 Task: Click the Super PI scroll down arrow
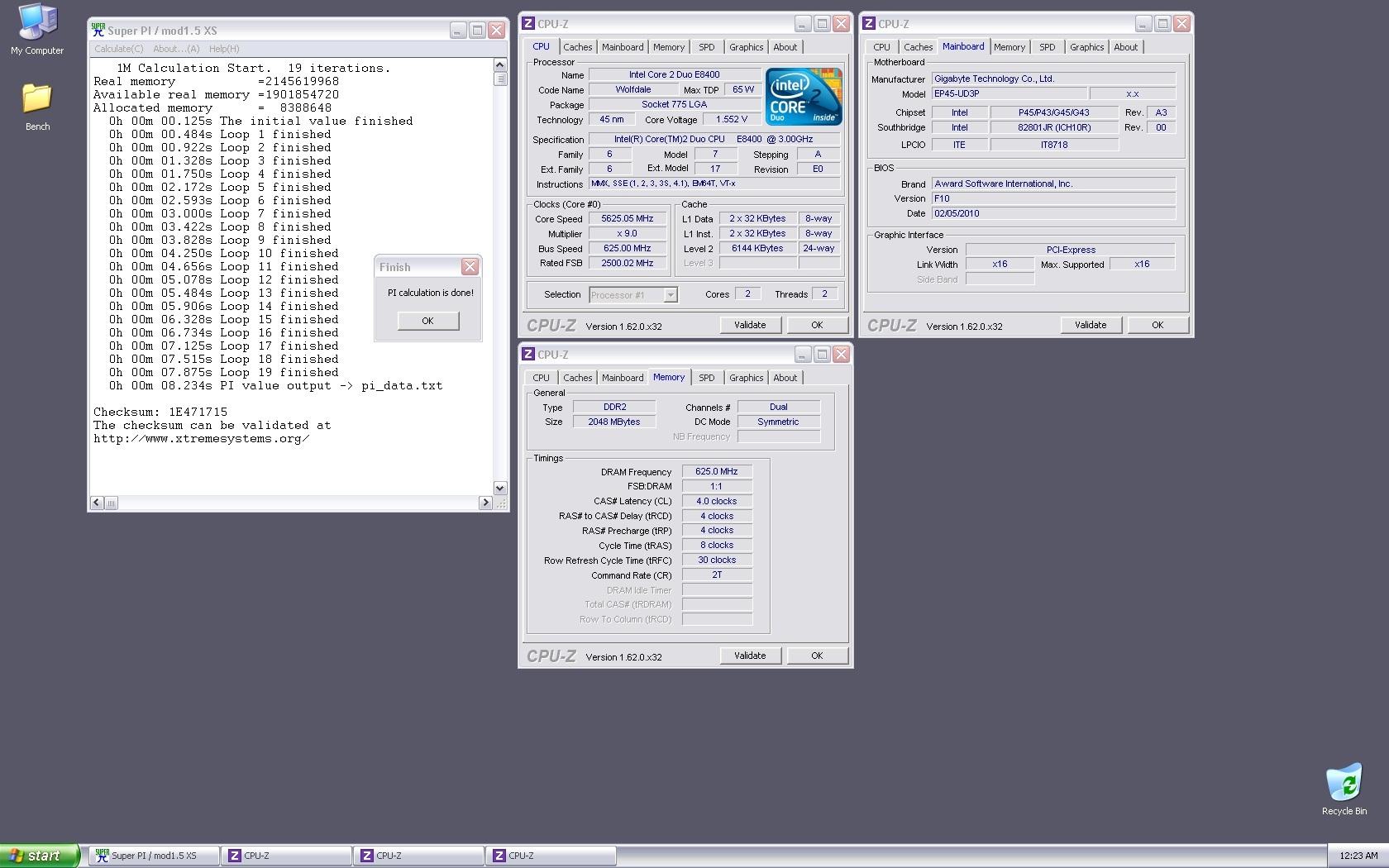[x=499, y=488]
